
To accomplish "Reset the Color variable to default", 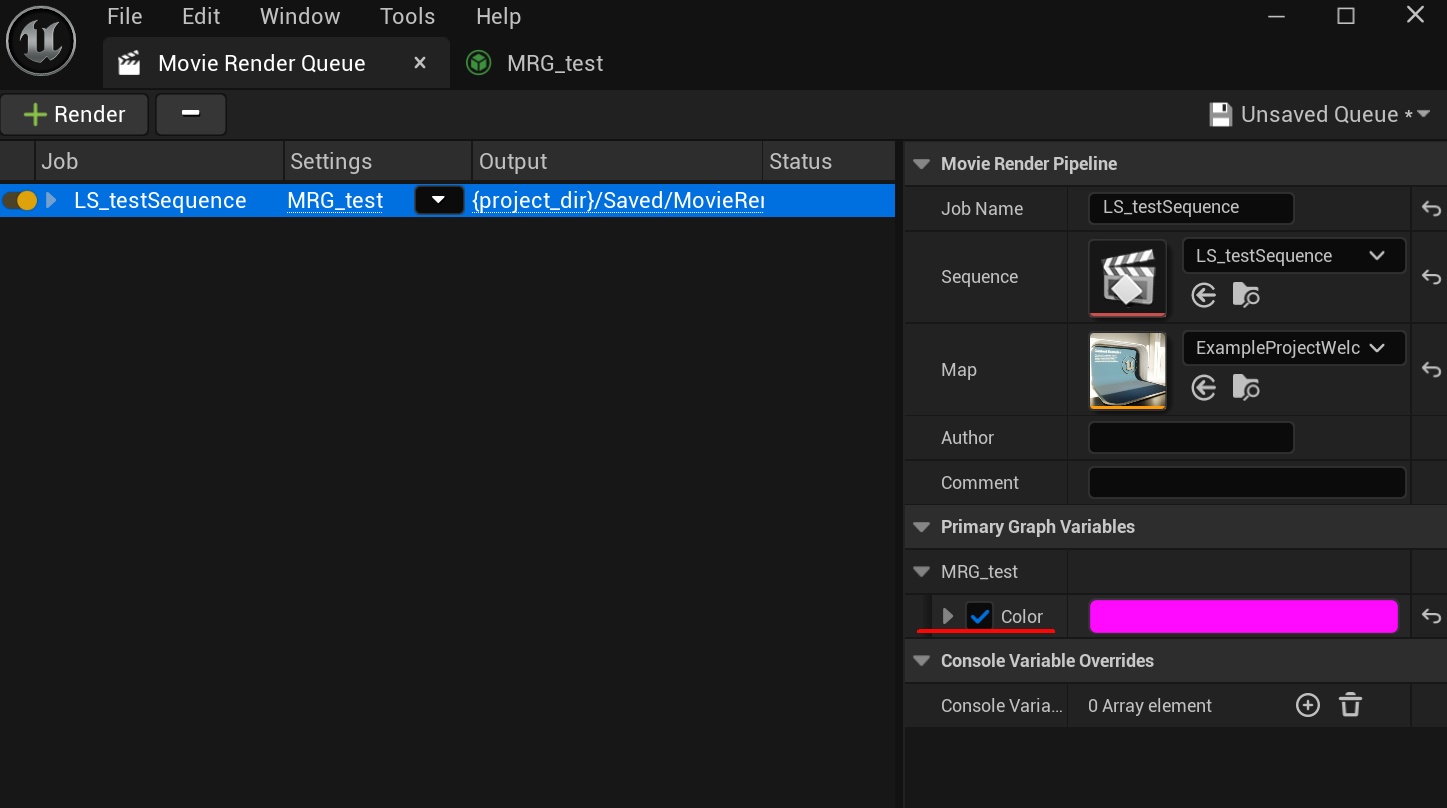I will [1431, 617].
